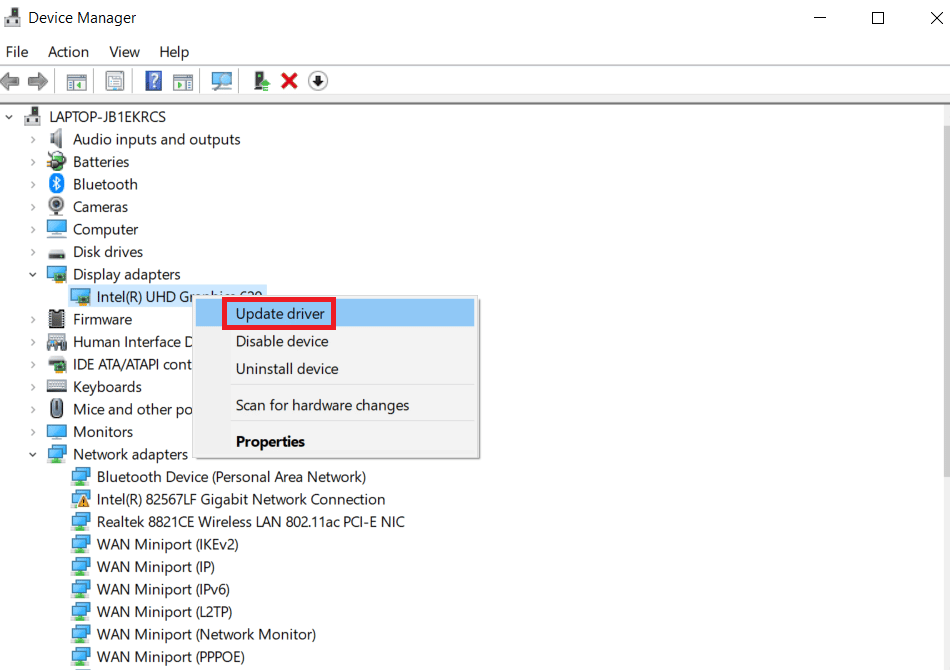Screen dimensions: 950x670
Task: Click the Disable device toolbar icon
Action: click(317, 81)
